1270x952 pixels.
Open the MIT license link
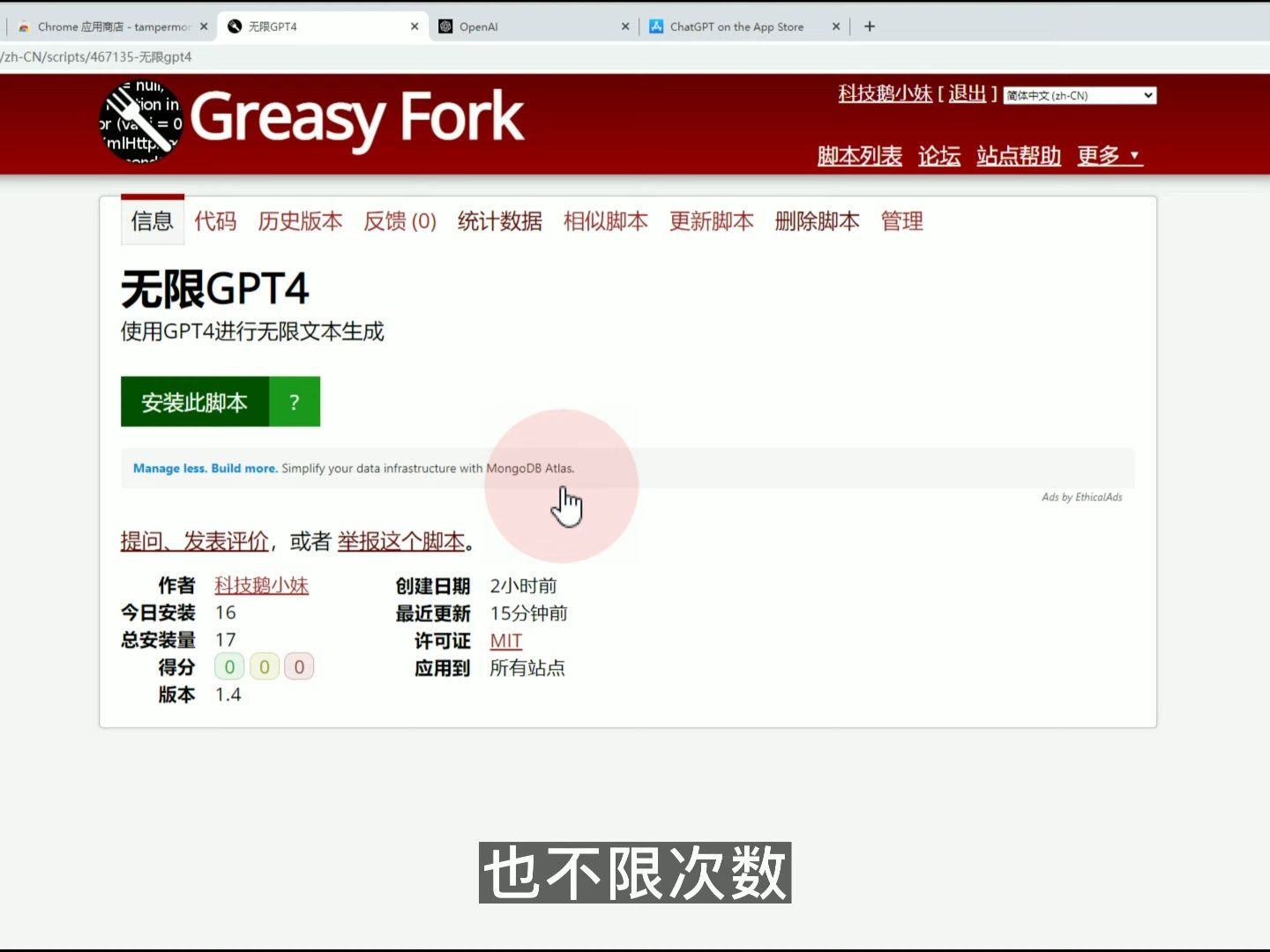click(506, 641)
